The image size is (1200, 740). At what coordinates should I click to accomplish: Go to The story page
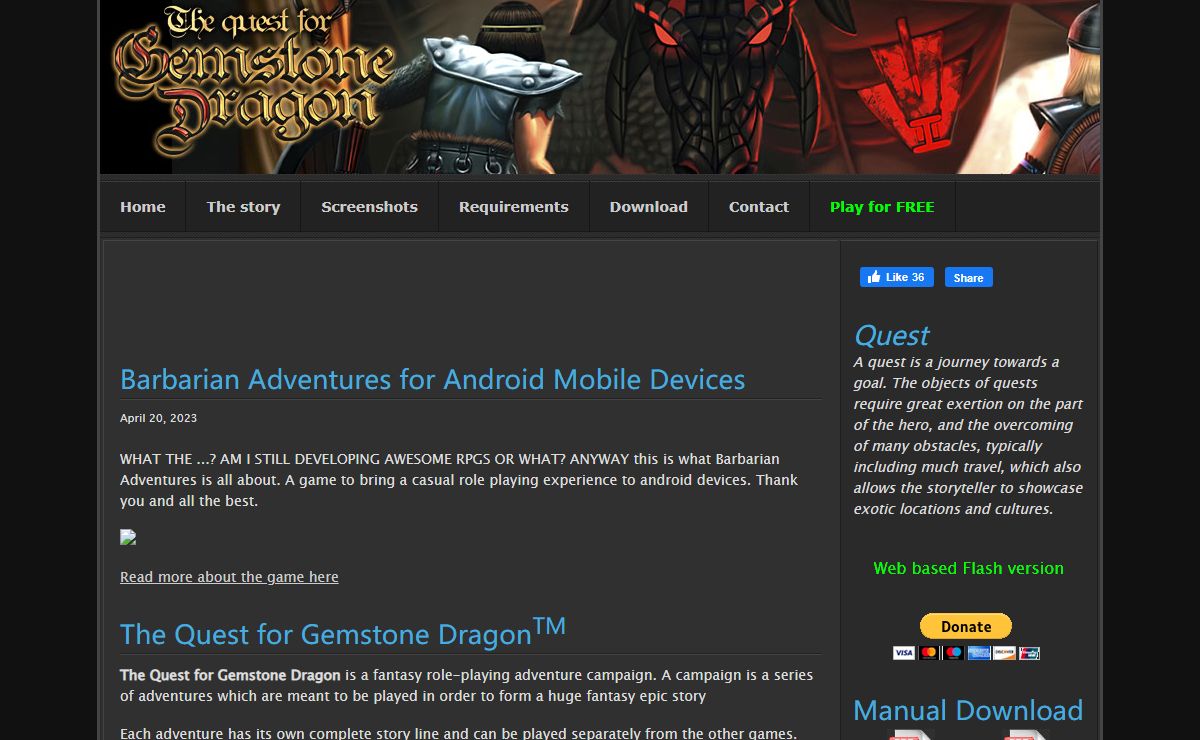243,207
